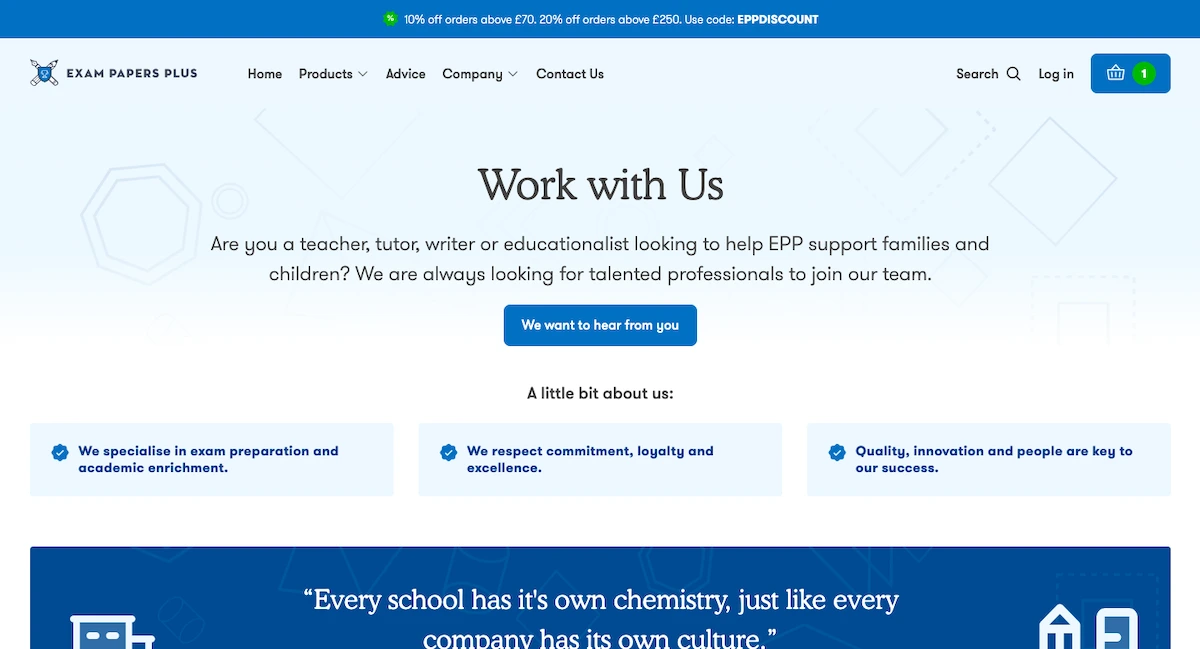This screenshot has height=649, width=1200.
Task: Click the chevron next to Products
Action: [363, 74]
